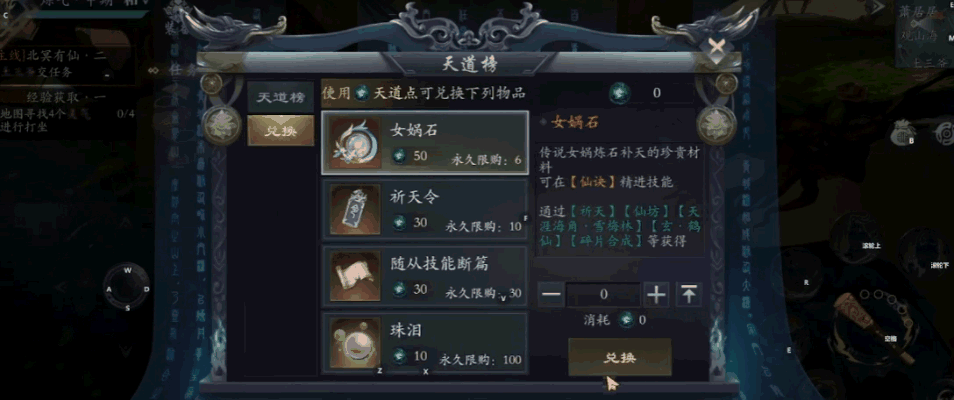Select the 兑换 side tab
The width and height of the screenshot is (954, 400).
click(280, 131)
